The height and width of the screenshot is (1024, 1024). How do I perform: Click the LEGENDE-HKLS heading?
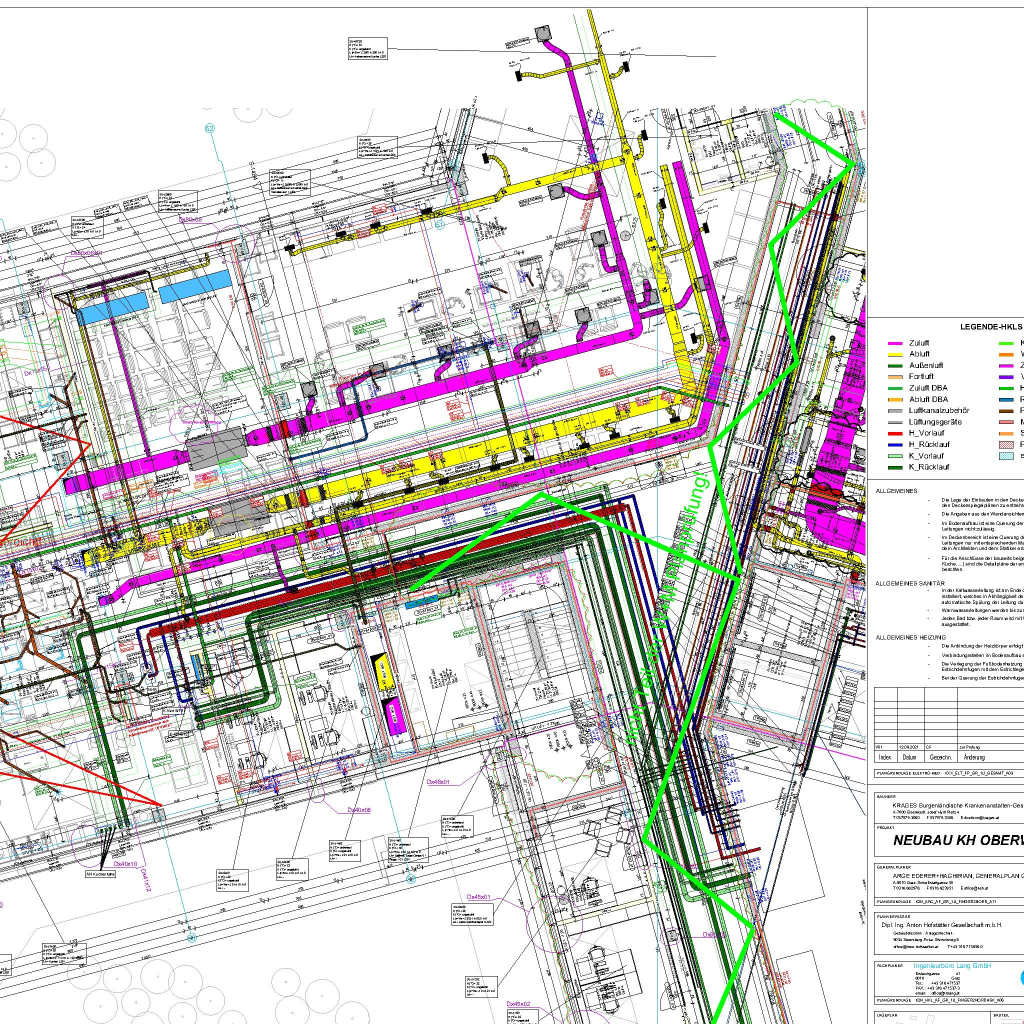pos(991,327)
